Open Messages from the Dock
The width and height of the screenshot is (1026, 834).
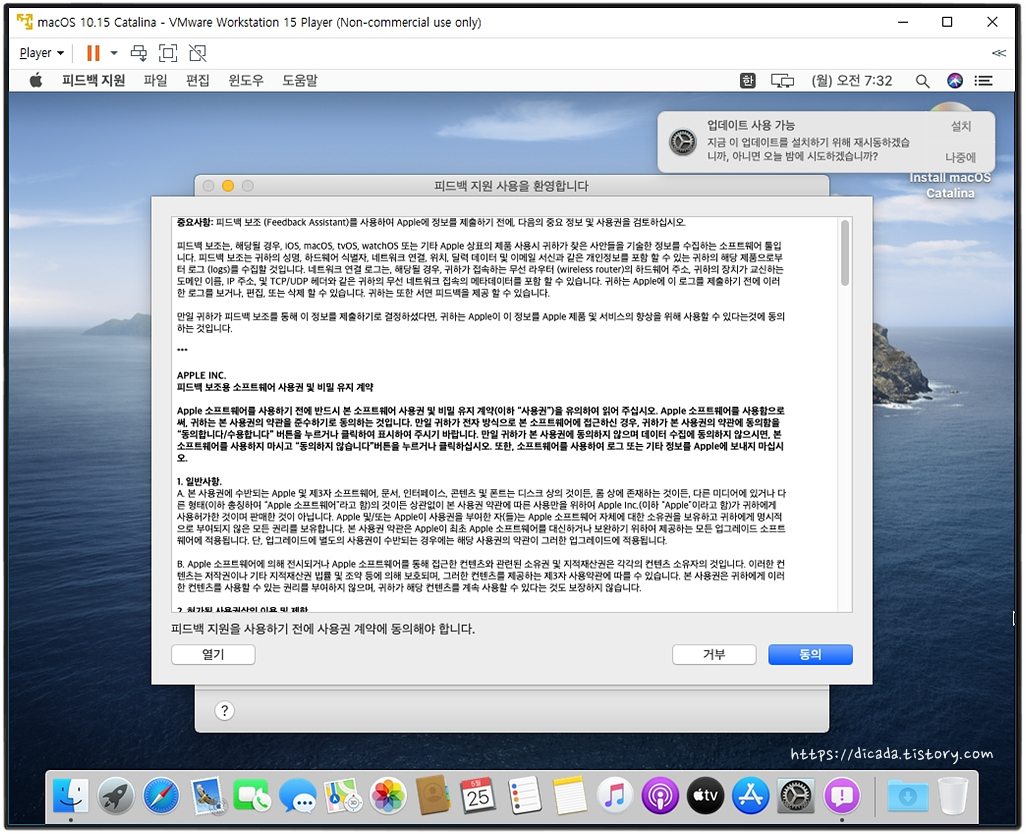pyautogui.click(x=297, y=797)
